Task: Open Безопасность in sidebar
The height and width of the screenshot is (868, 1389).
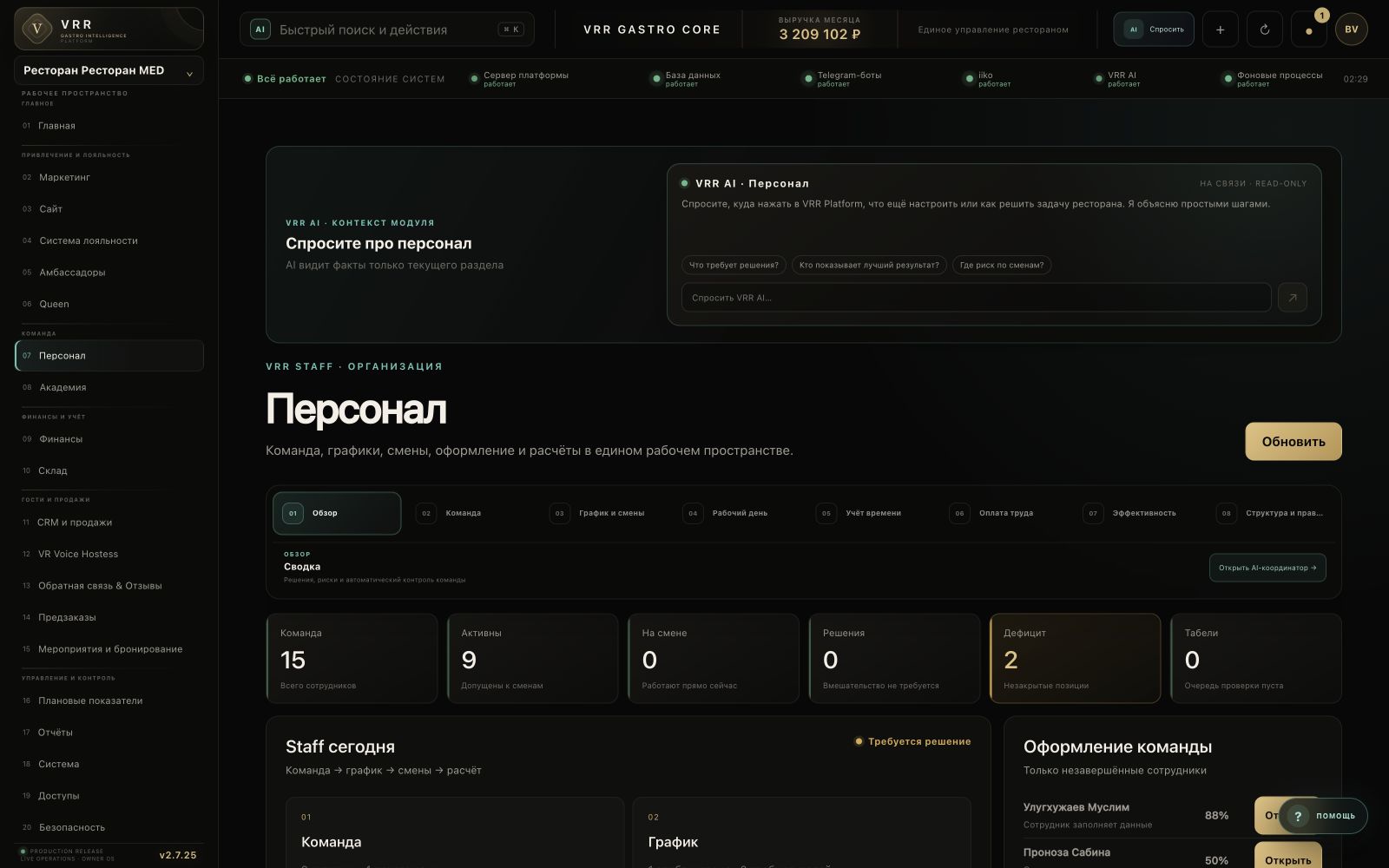Action: point(109,827)
